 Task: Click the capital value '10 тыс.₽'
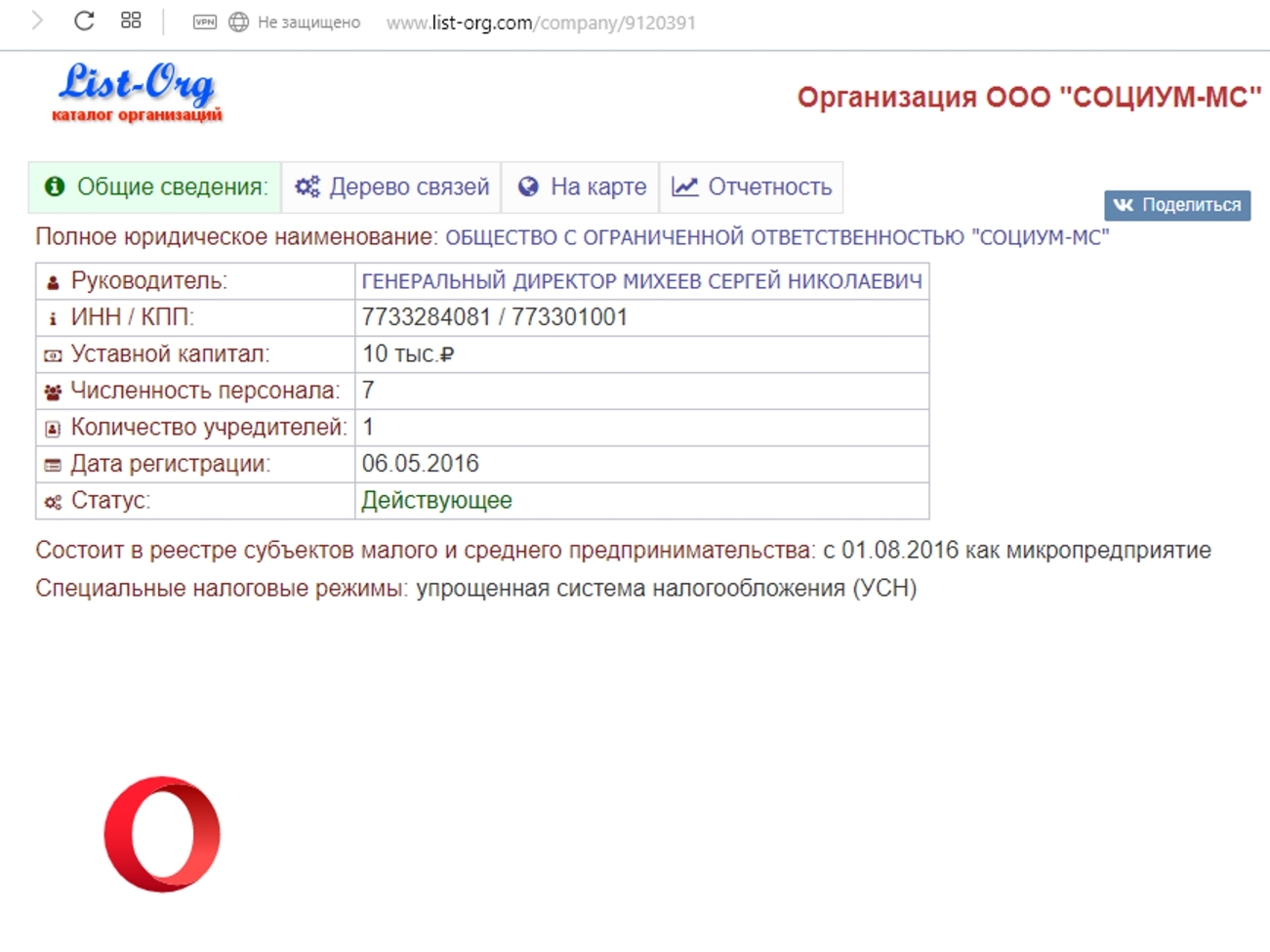pos(408,353)
